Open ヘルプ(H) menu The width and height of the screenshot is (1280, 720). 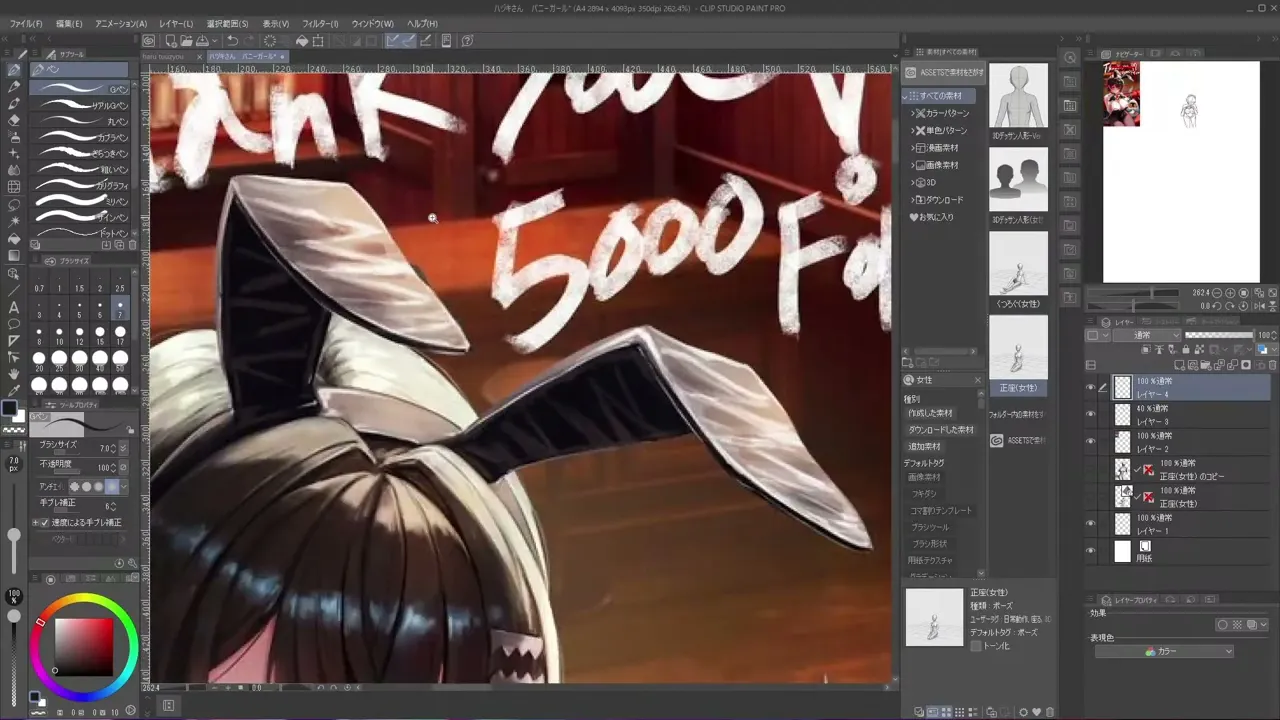(x=422, y=23)
